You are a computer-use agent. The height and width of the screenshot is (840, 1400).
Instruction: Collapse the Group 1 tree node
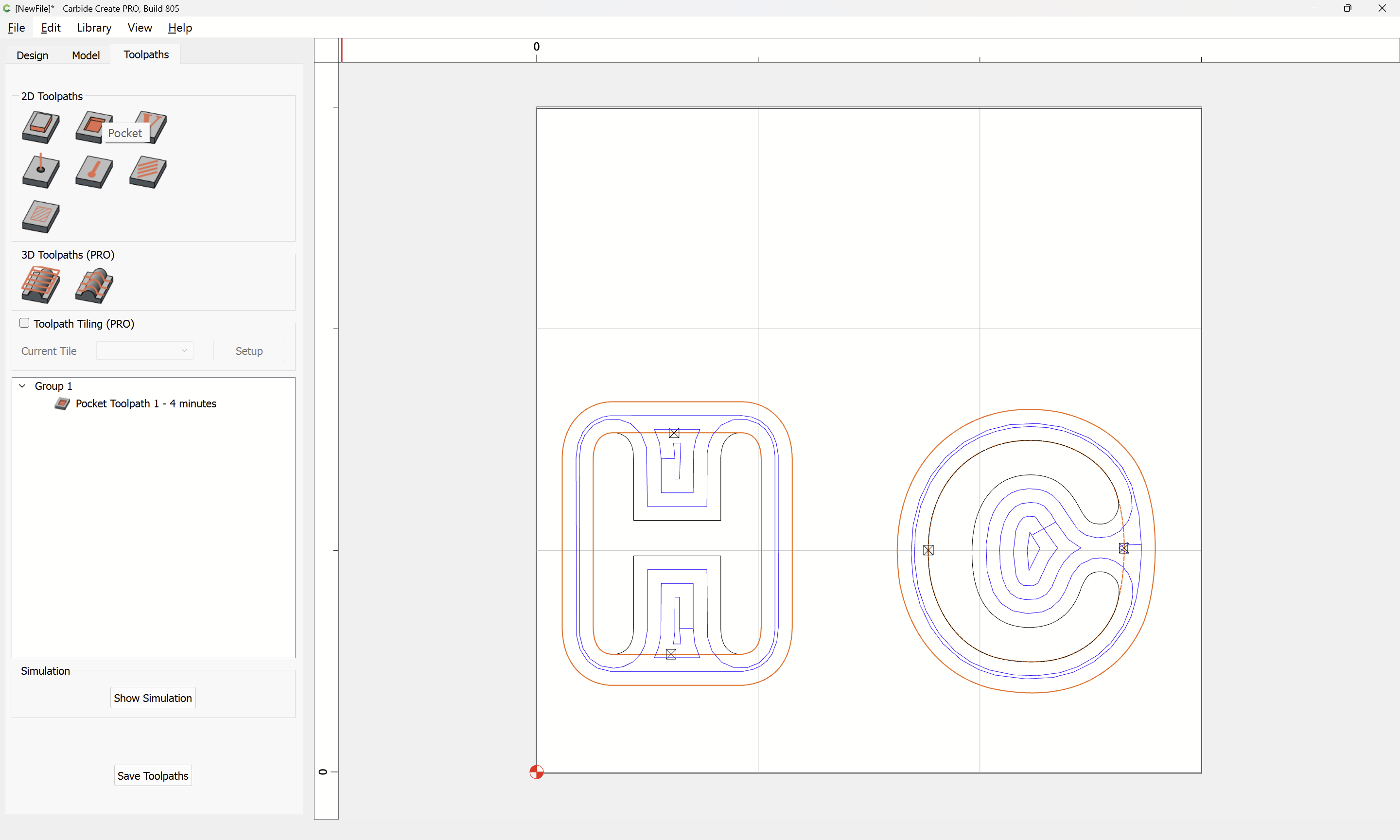[x=23, y=386]
